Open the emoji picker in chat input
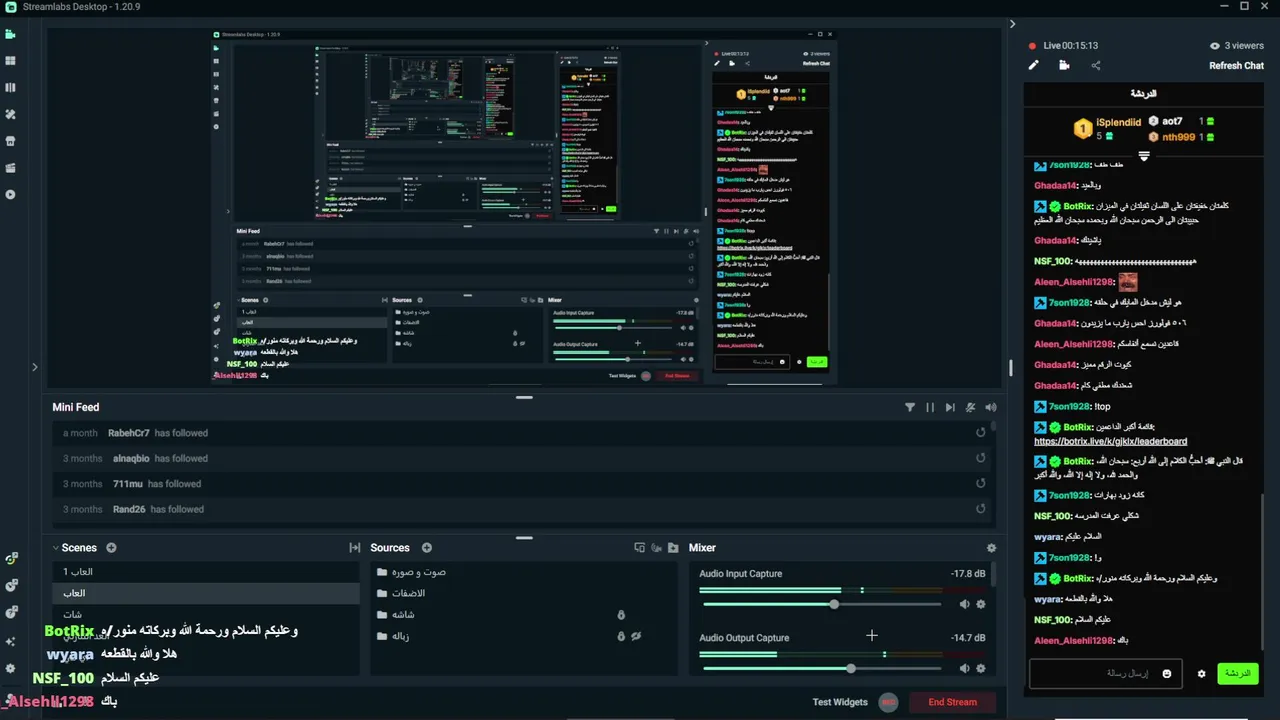1280x720 pixels. [x=1166, y=674]
